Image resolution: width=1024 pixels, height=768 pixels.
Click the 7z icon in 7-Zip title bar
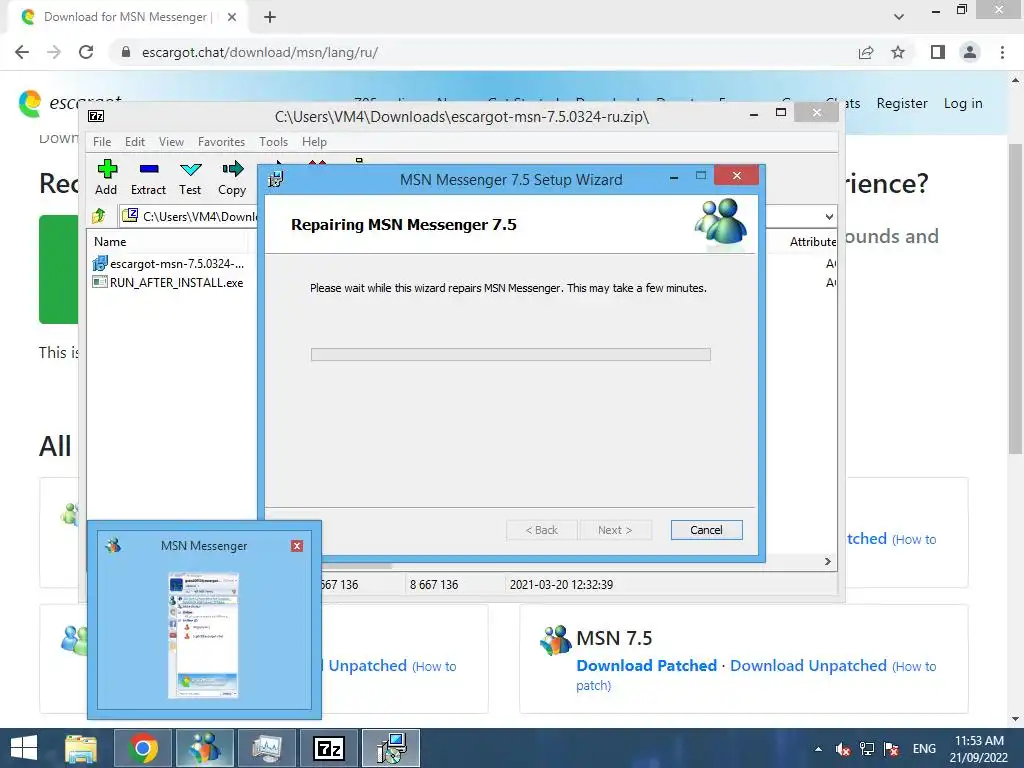coord(96,116)
